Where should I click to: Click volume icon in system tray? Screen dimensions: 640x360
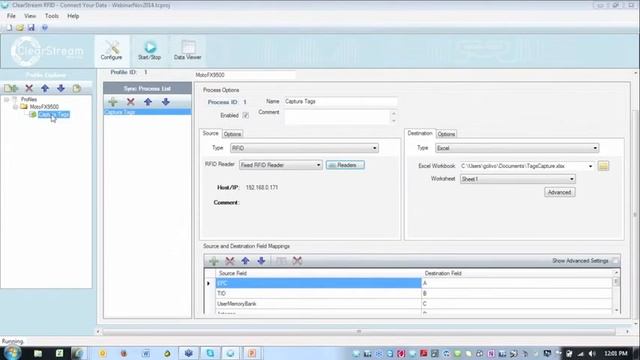tap(592, 353)
